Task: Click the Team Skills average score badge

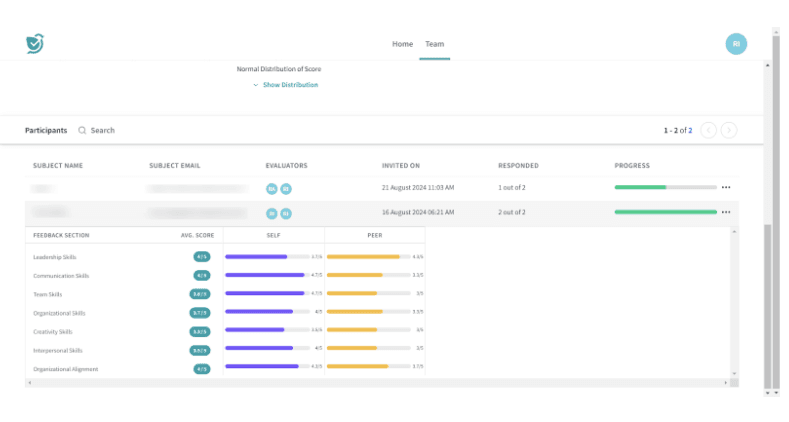Action: tap(200, 294)
